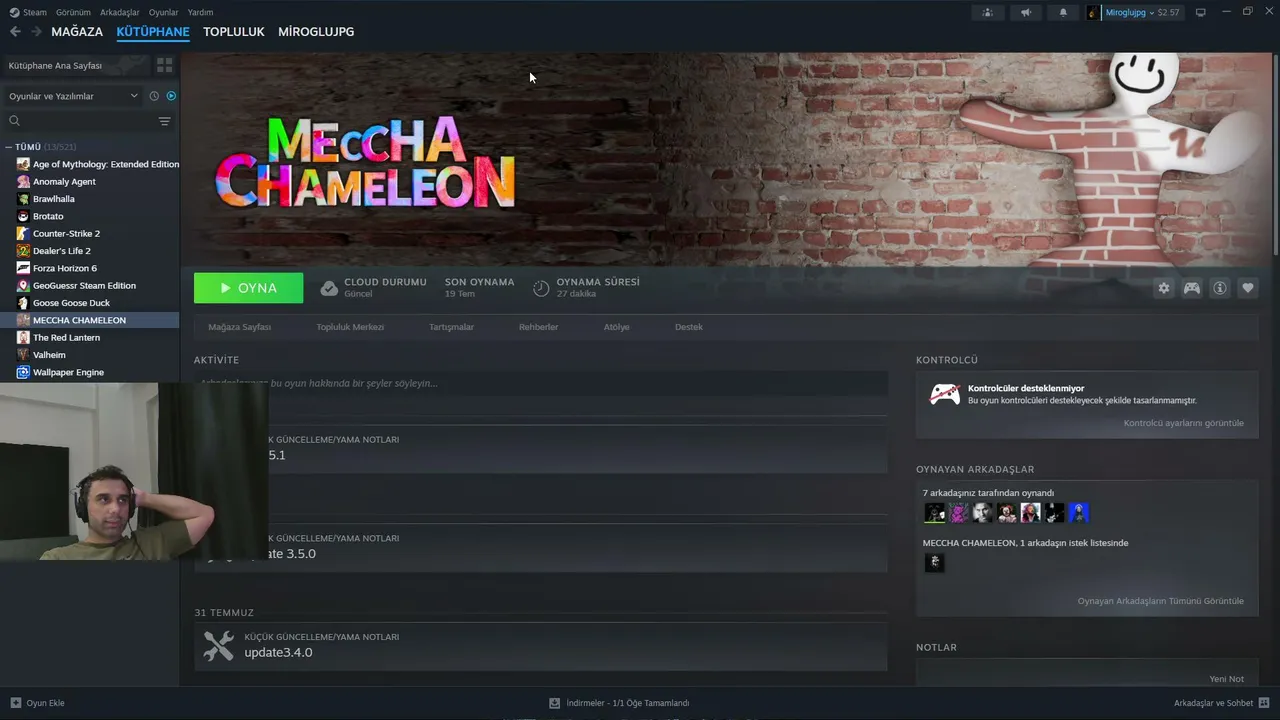The width and height of the screenshot is (1280, 720).
Task: Open the MİROGLUJPG profile tab
Action: pos(316,32)
